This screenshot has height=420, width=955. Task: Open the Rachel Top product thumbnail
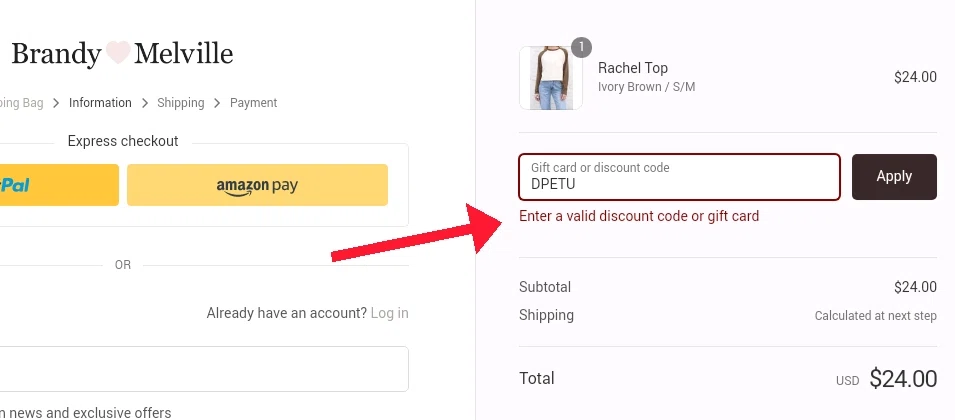pyautogui.click(x=550, y=78)
